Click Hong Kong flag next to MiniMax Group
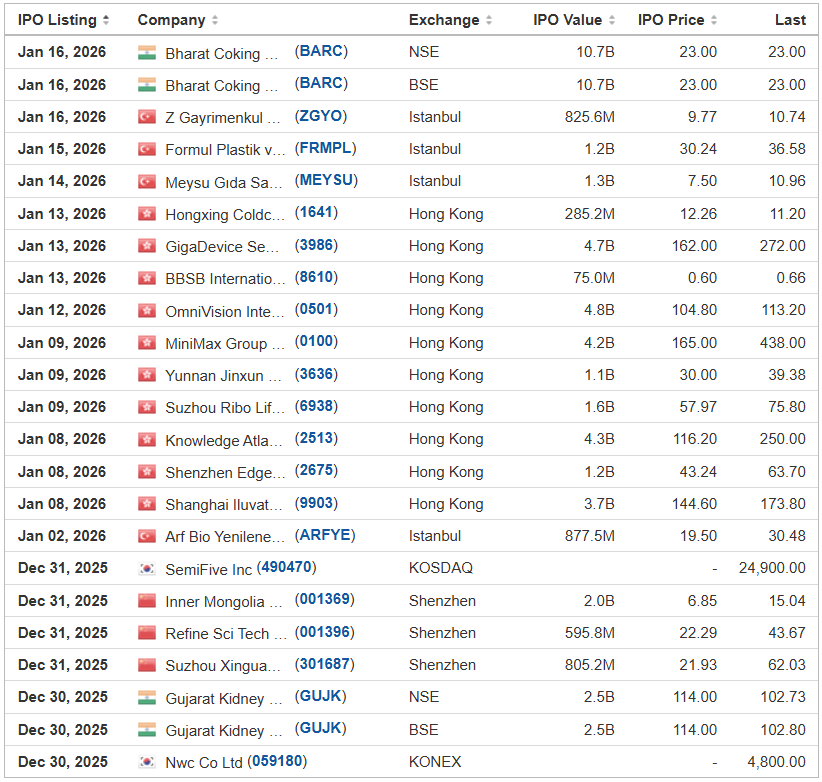The image size is (822, 782). point(147,343)
